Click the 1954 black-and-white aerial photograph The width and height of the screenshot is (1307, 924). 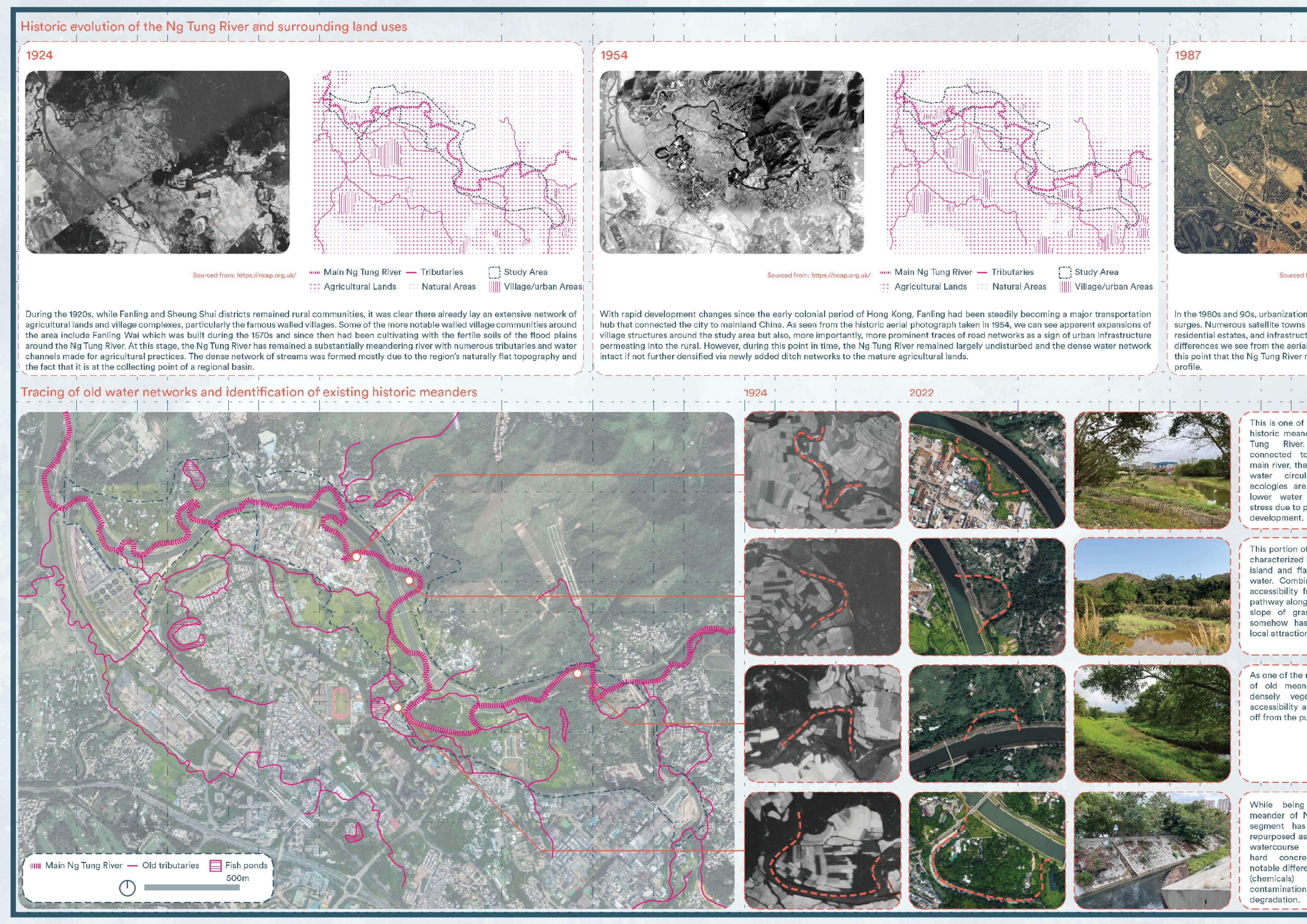732,162
